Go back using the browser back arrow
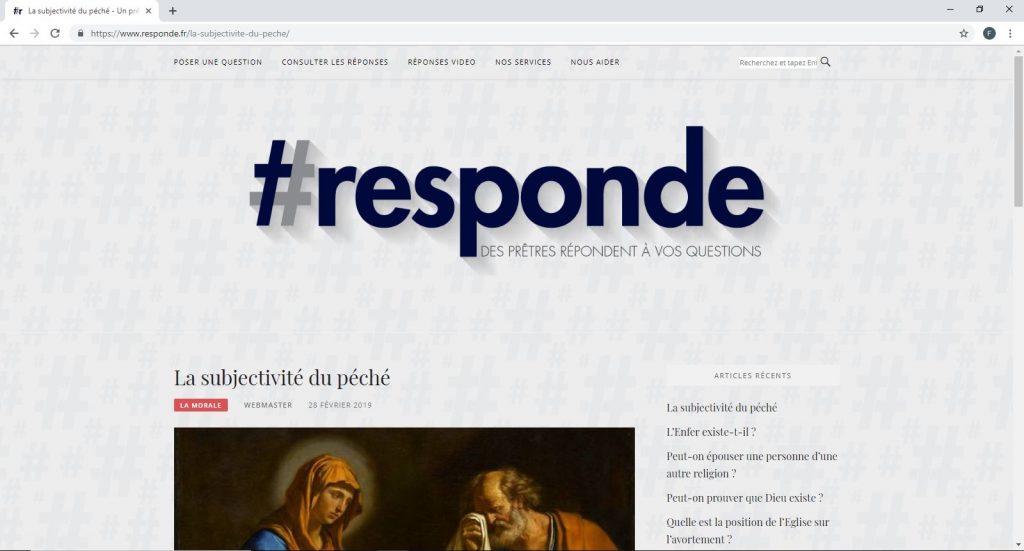Viewport: 1024px width, 551px height. coord(14,33)
